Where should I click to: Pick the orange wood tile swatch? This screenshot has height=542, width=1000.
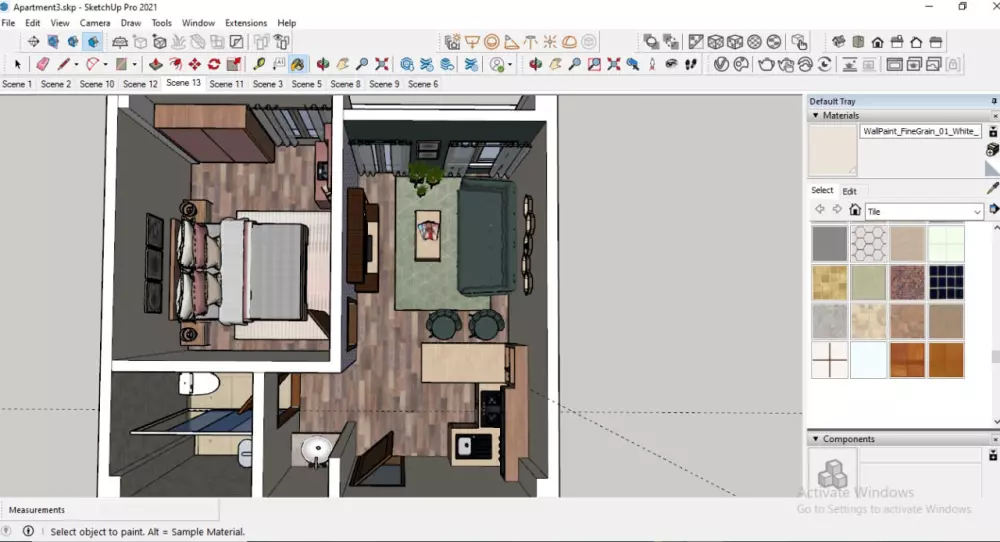907,360
